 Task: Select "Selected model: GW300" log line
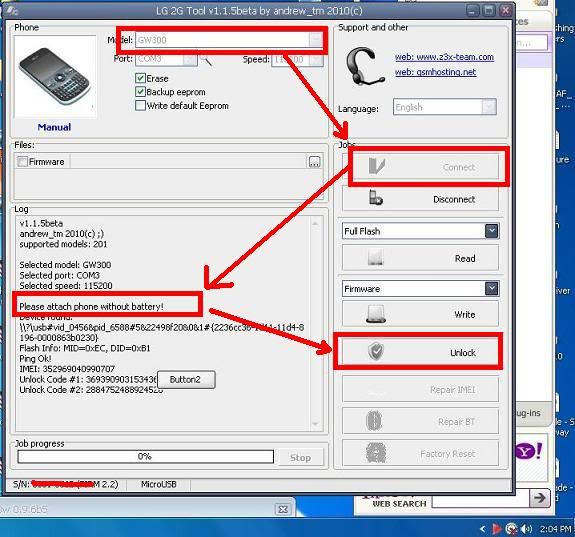[65, 265]
